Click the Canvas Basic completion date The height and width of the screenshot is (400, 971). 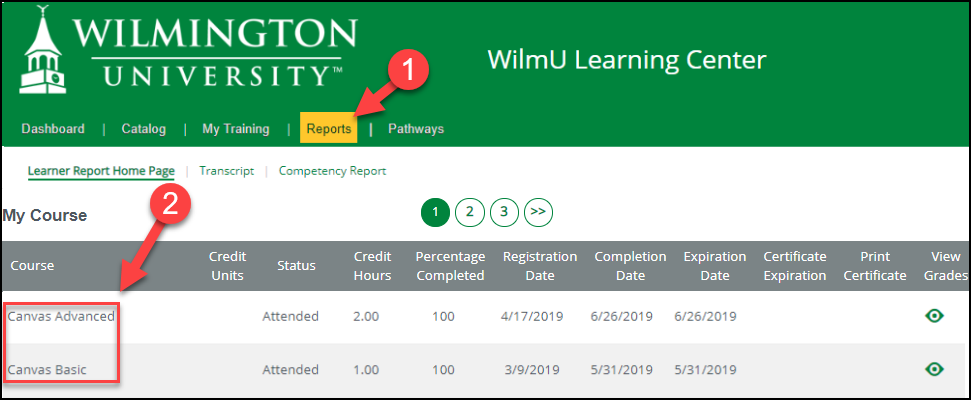coord(622,370)
